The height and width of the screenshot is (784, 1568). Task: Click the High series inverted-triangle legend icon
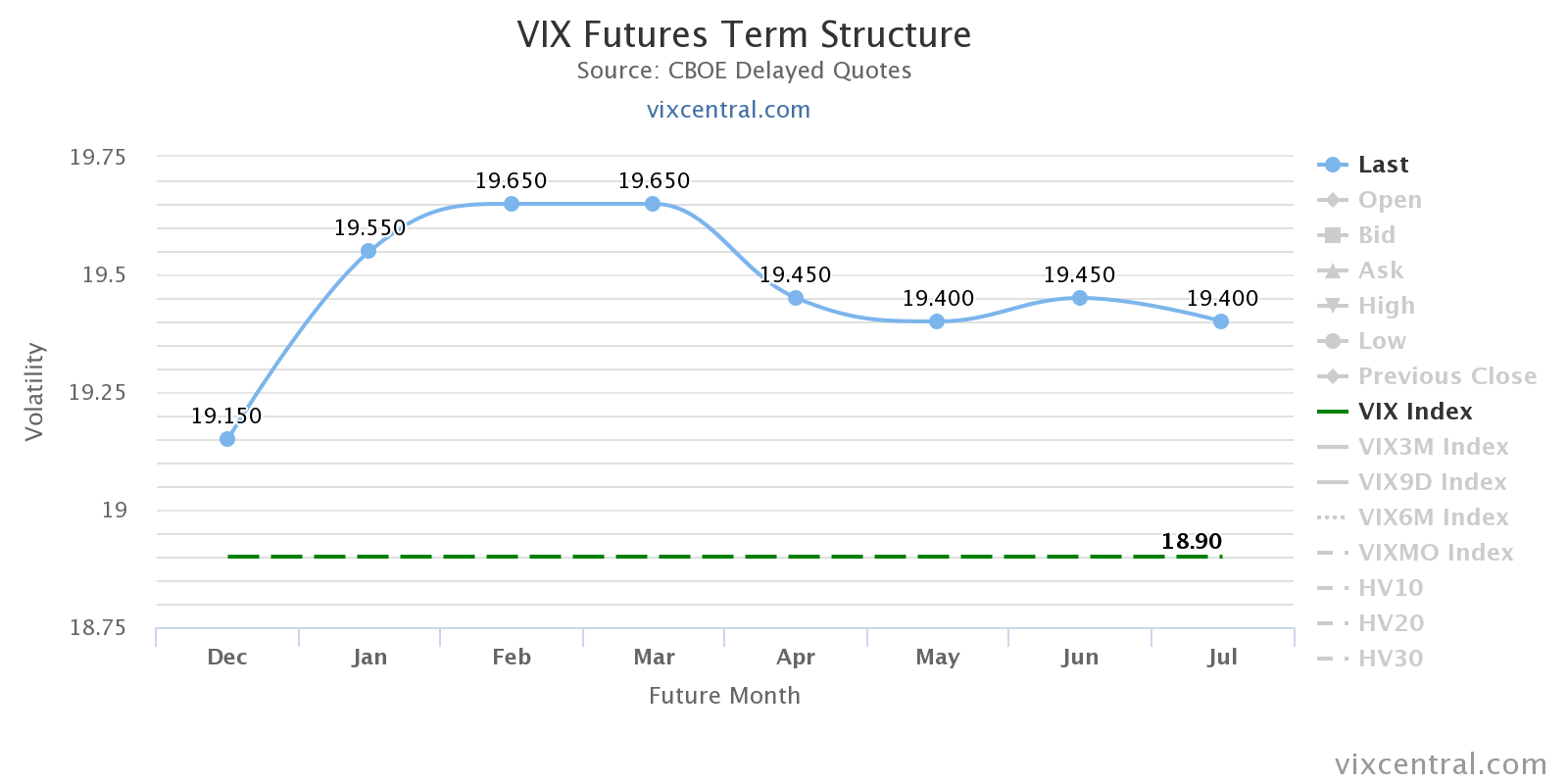click(1332, 306)
